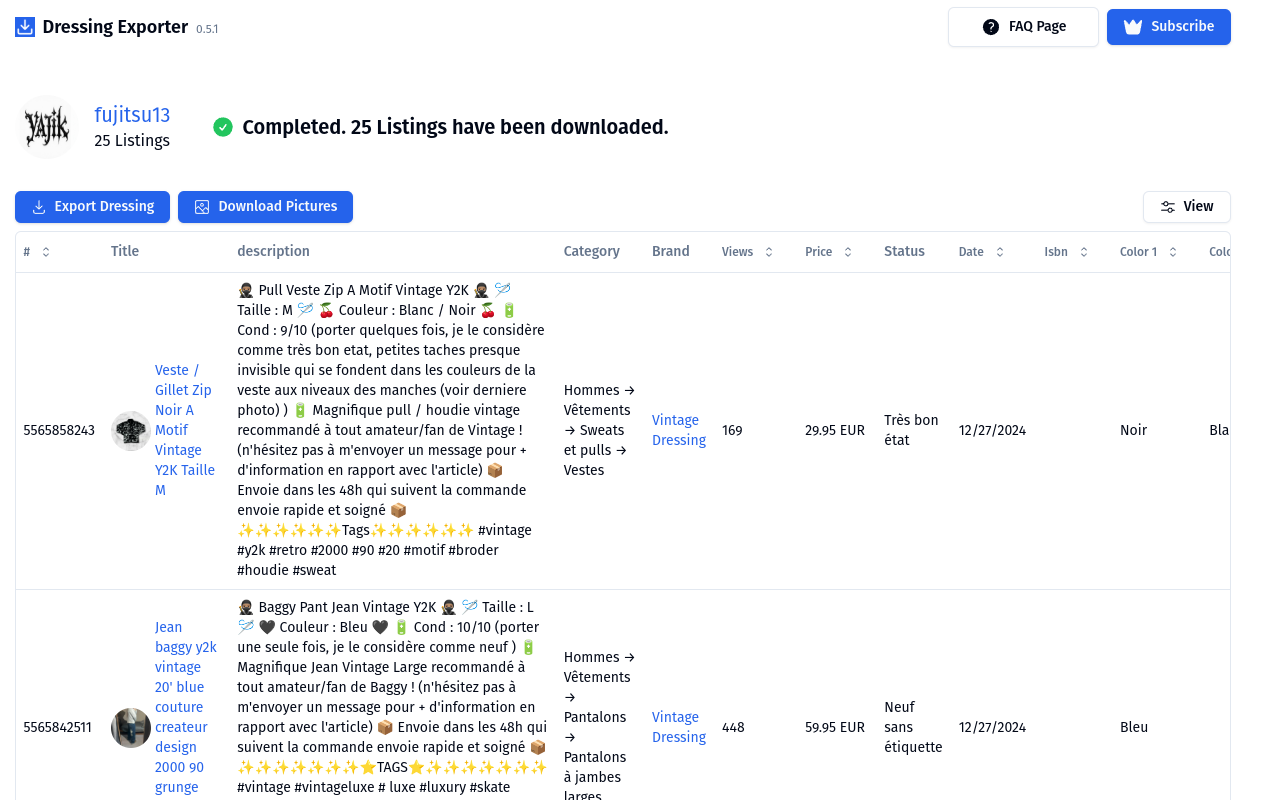The width and height of the screenshot is (1280, 800).
Task: Open the FAQ Page
Action: (x=1023, y=27)
